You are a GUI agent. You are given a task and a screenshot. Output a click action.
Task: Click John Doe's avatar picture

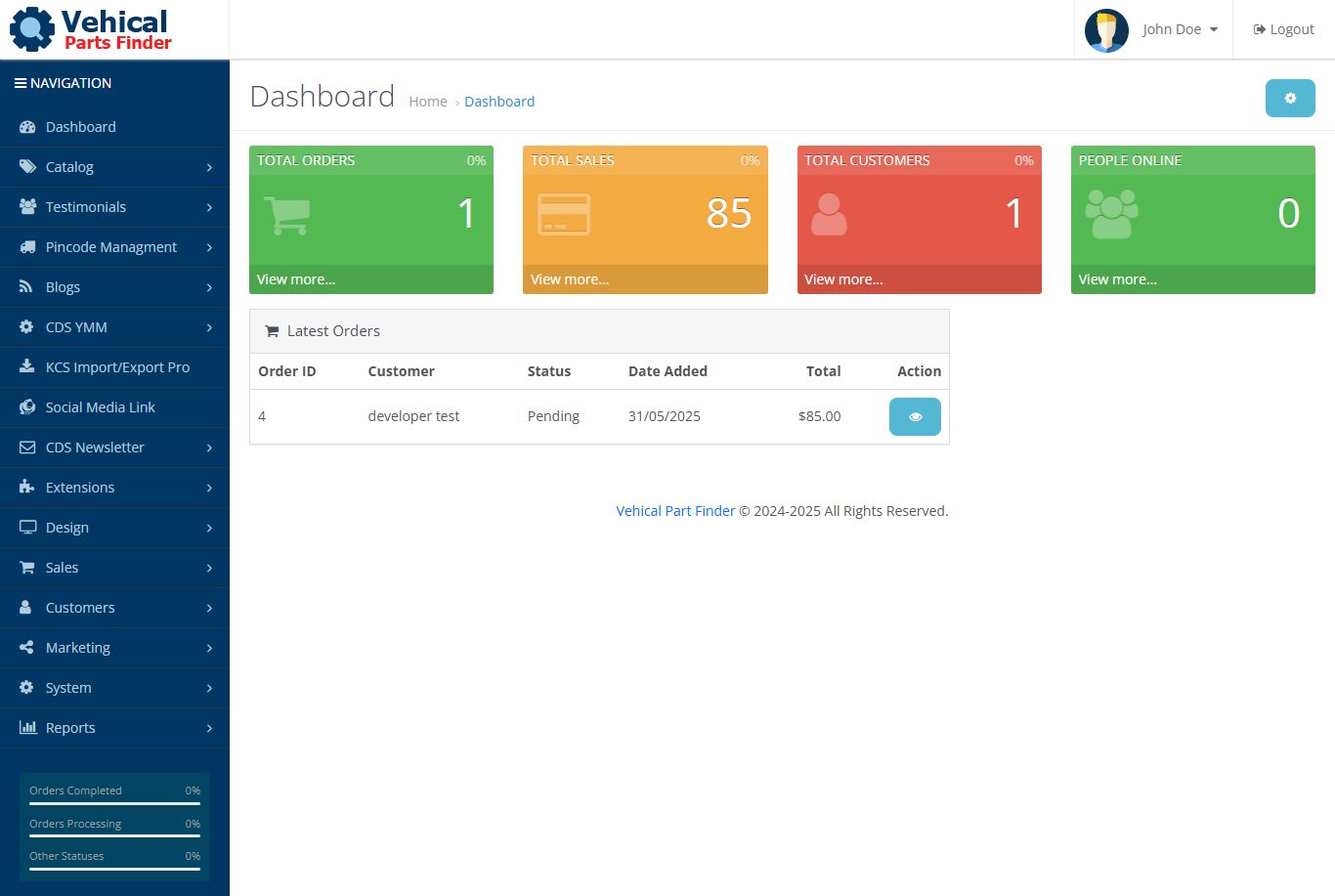1106,30
